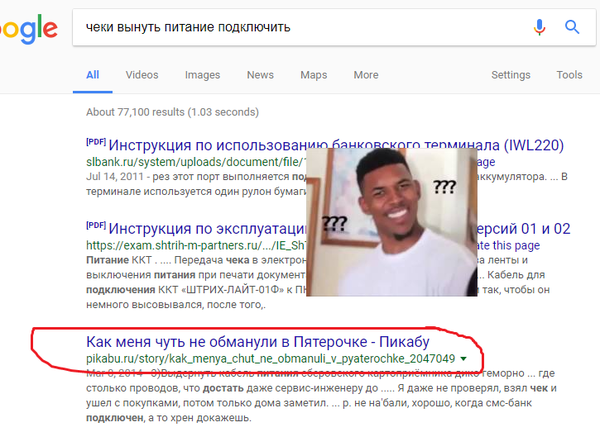This screenshot has width=600, height=432.
Task: Select the All results tab
Action: 93,75
